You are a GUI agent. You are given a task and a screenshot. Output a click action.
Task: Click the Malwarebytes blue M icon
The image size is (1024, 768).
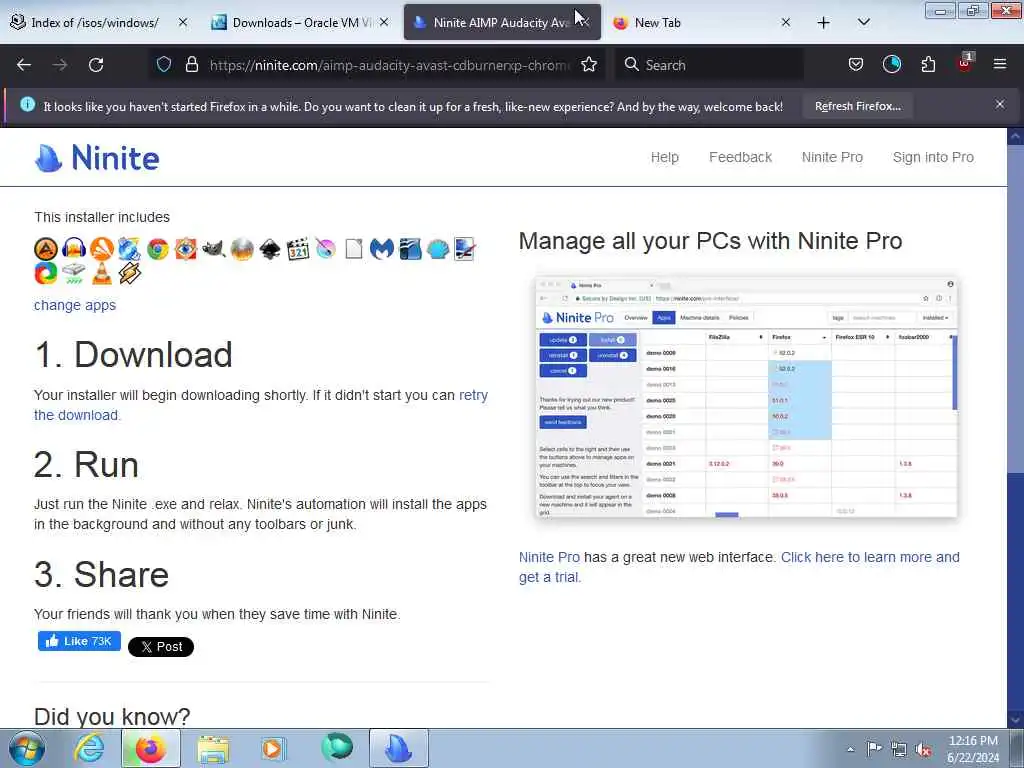click(x=381, y=249)
